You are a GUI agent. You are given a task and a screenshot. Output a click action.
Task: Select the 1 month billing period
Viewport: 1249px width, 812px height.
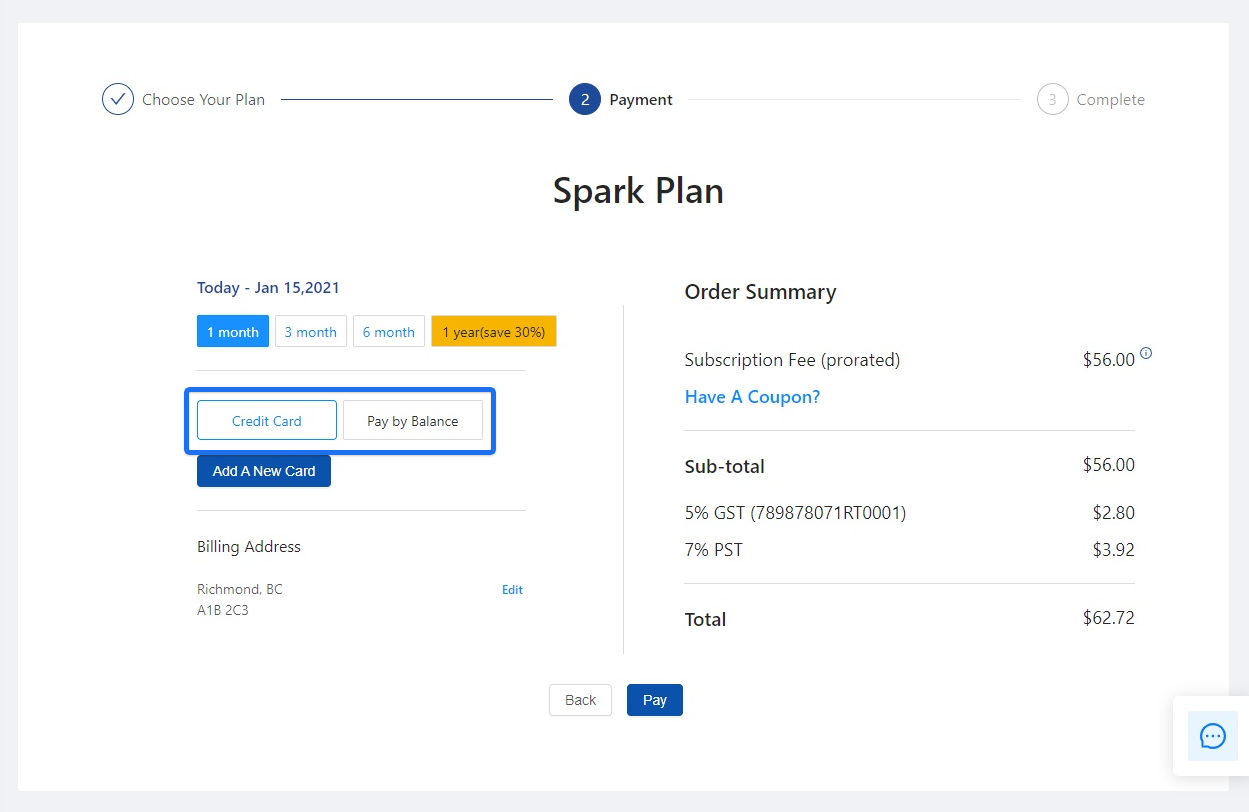(x=233, y=332)
